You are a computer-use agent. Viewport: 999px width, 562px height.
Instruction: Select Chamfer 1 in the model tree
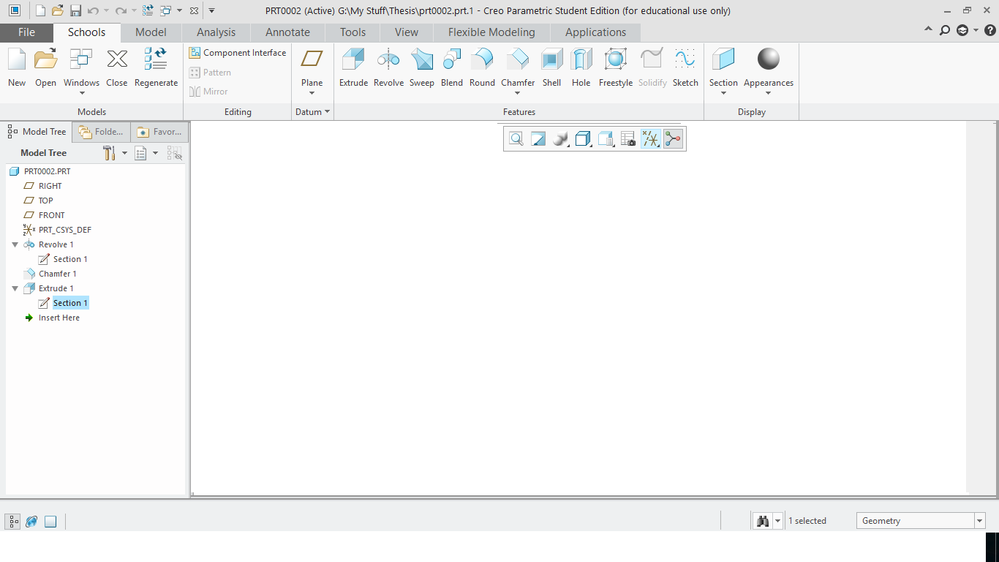[x=57, y=274]
